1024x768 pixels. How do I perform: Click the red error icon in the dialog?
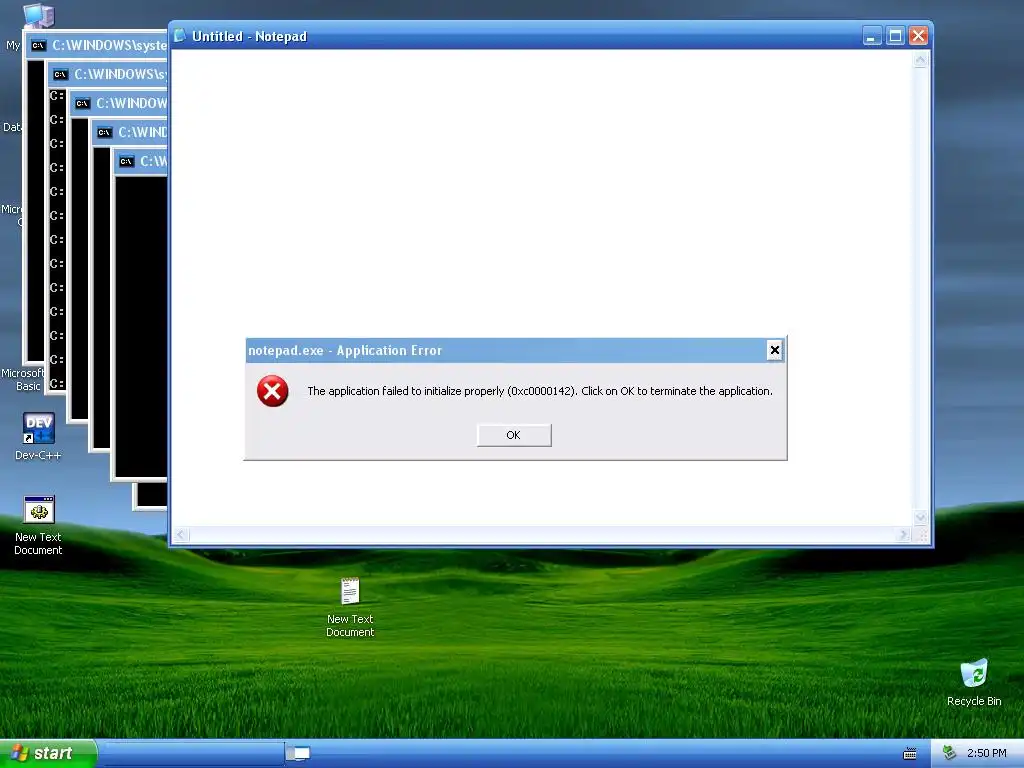[x=272, y=391]
